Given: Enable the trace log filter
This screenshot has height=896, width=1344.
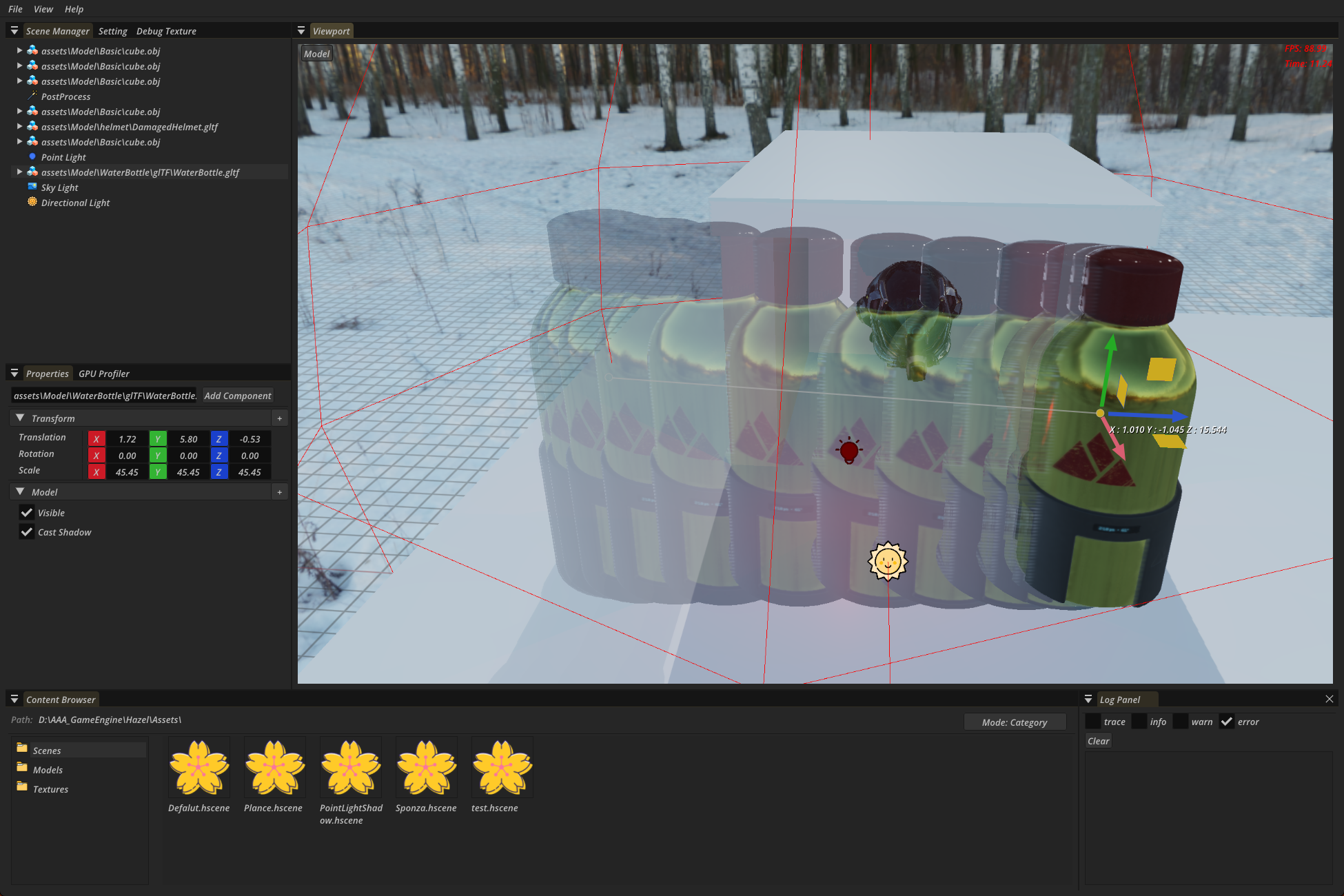Looking at the screenshot, I should point(1092,722).
